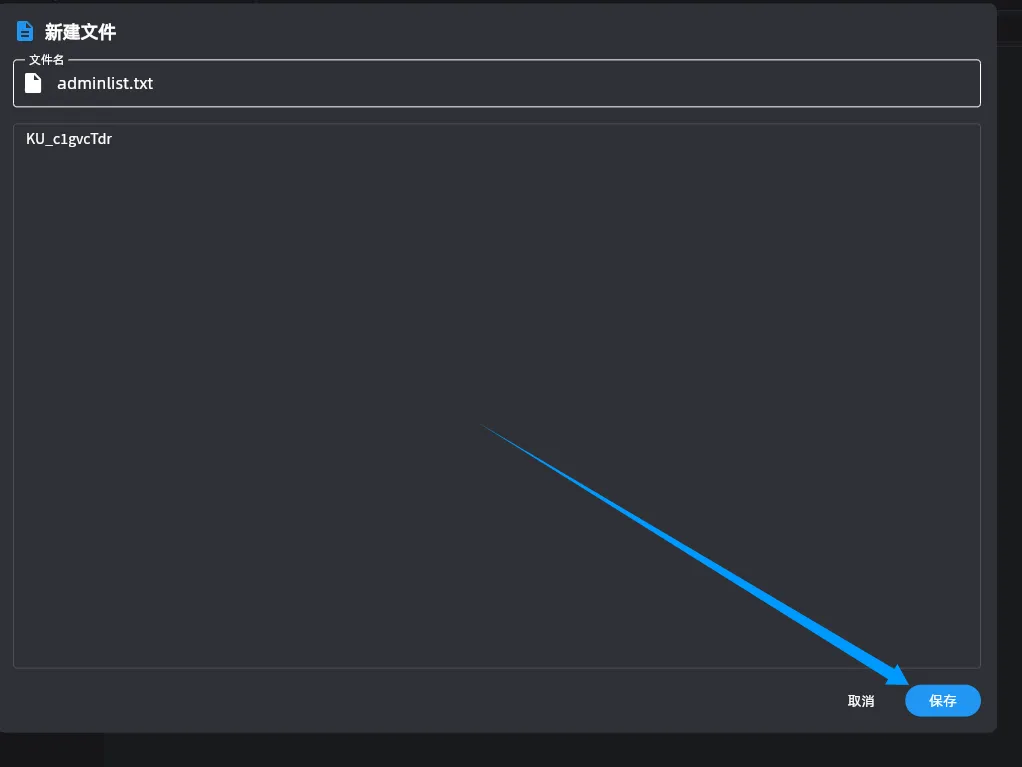The height and width of the screenshot is (767, 1022).
Task: Click the white file icon in filename field
Action: [34, 83]
